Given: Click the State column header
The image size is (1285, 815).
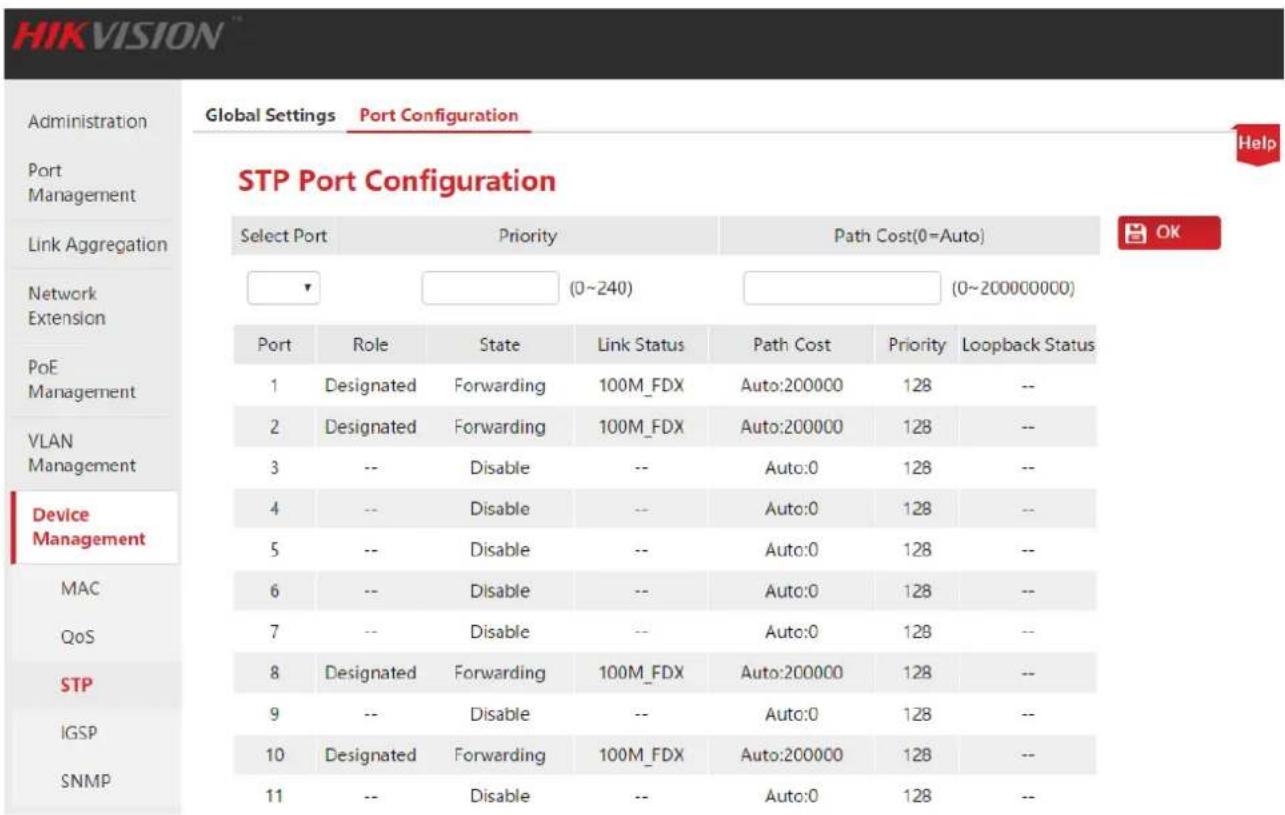Looking at the screenshot, I should (499, 345).
